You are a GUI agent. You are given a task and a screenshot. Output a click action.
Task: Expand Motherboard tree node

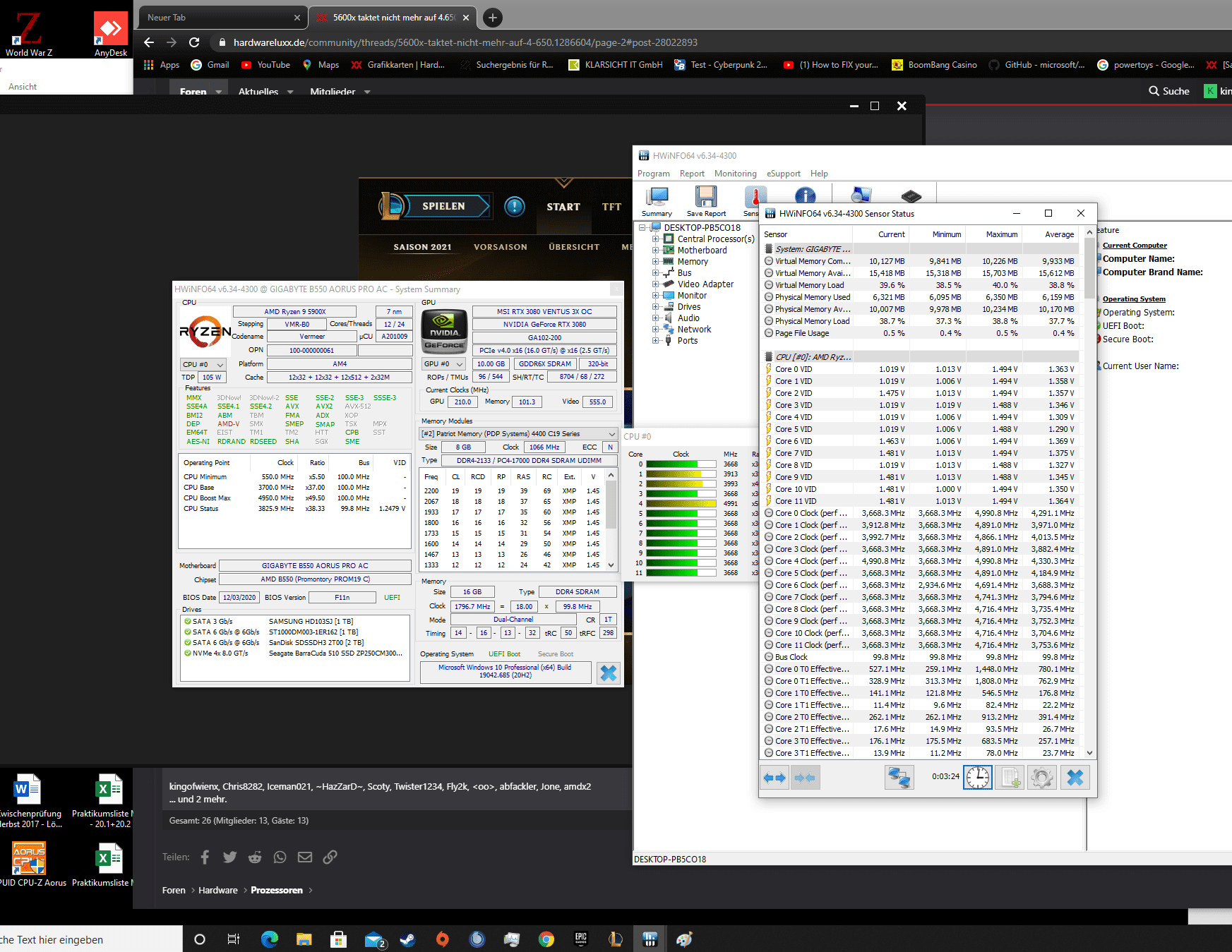click(655, 251)
